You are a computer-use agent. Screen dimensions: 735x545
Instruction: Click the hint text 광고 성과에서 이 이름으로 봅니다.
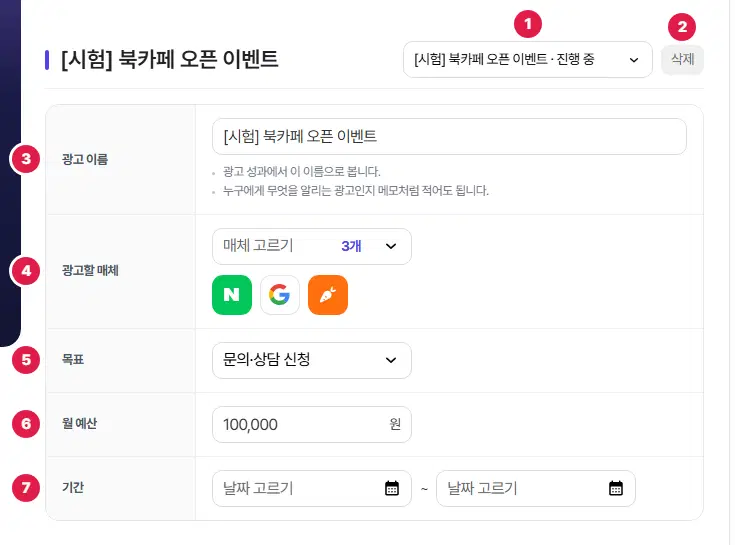pos(301,172)
